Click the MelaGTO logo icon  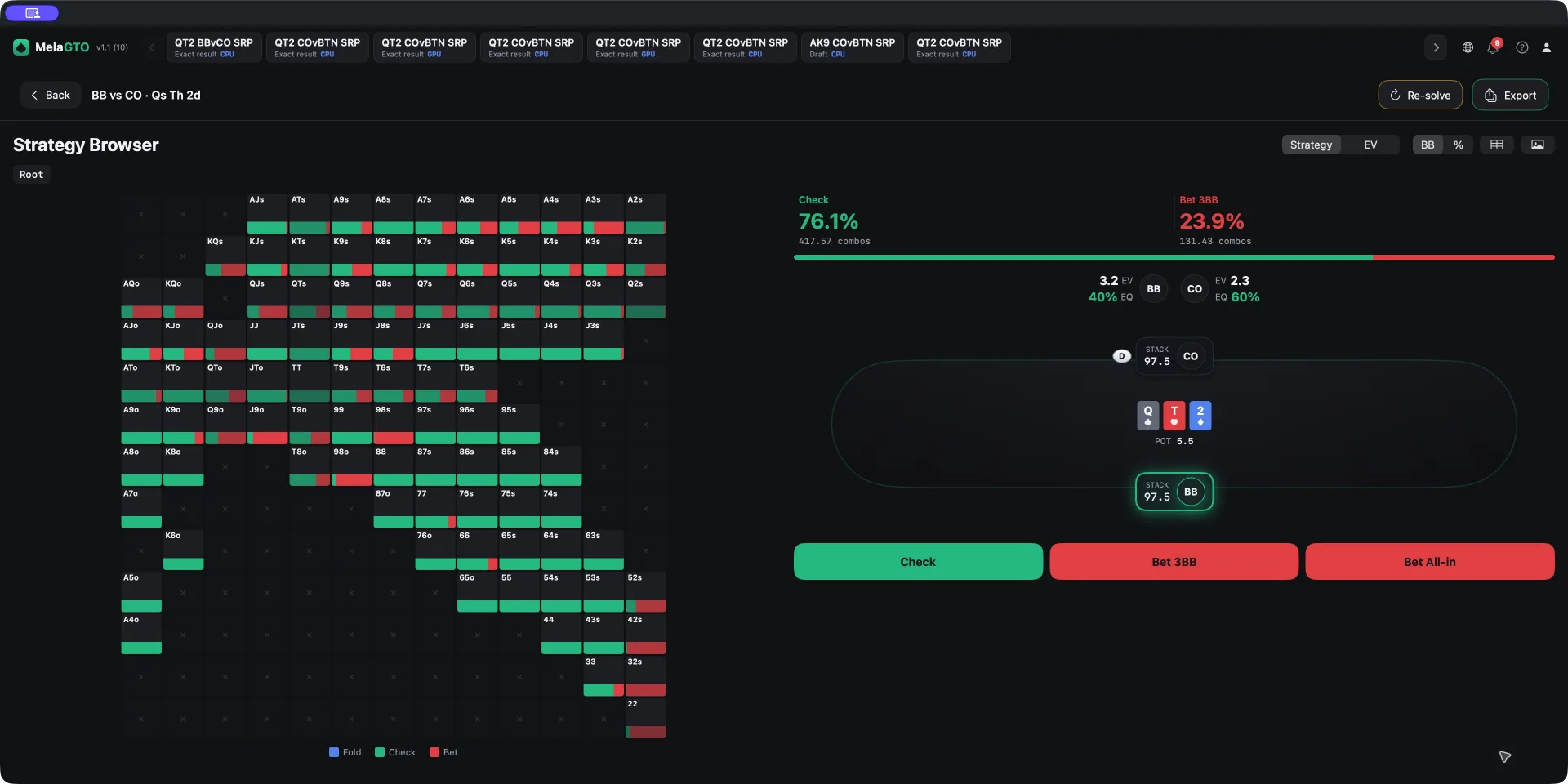pos(21,47)
